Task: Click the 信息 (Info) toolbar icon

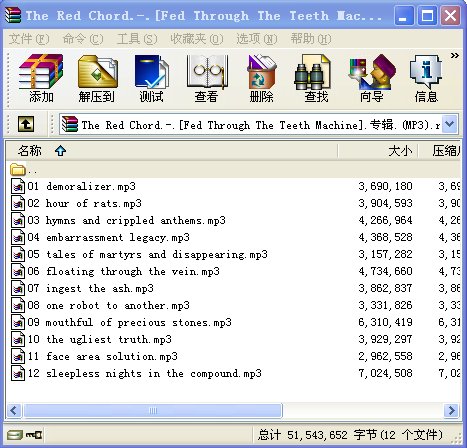Action: (x=426, y=78)
